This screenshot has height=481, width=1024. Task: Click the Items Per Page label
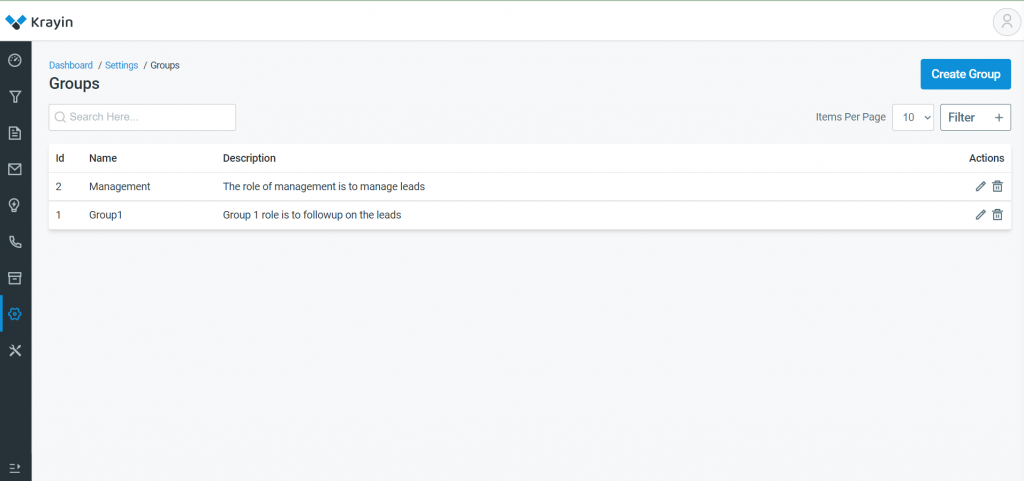(x=851, y=117)
